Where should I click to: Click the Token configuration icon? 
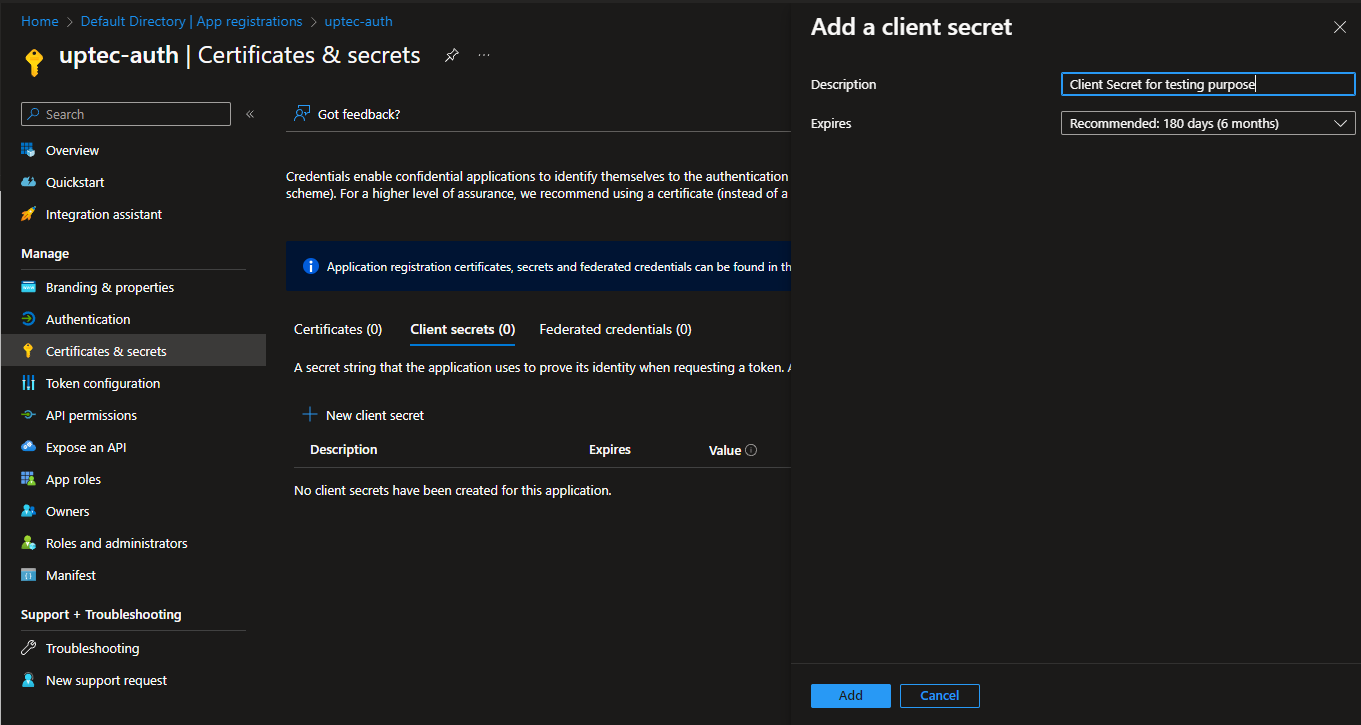pyautogui.click(x=28, y=383)
